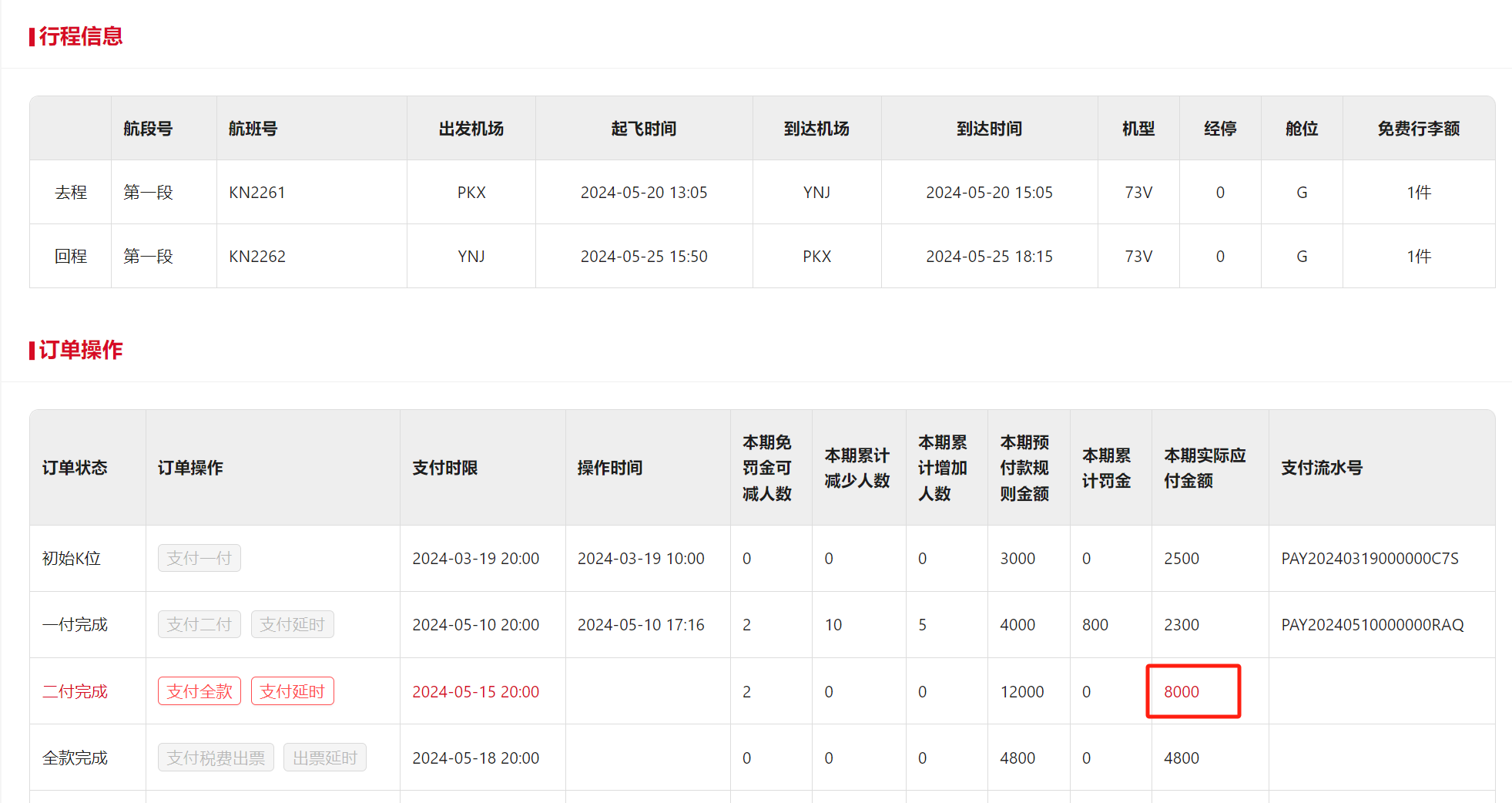
Task: Select the 本期累计罚金 column header
Action: coord(1106,468)
